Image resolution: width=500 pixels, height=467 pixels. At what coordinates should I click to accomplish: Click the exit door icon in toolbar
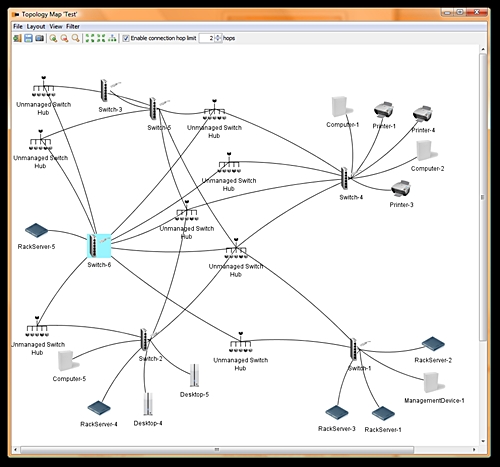[x=17, y=38]
